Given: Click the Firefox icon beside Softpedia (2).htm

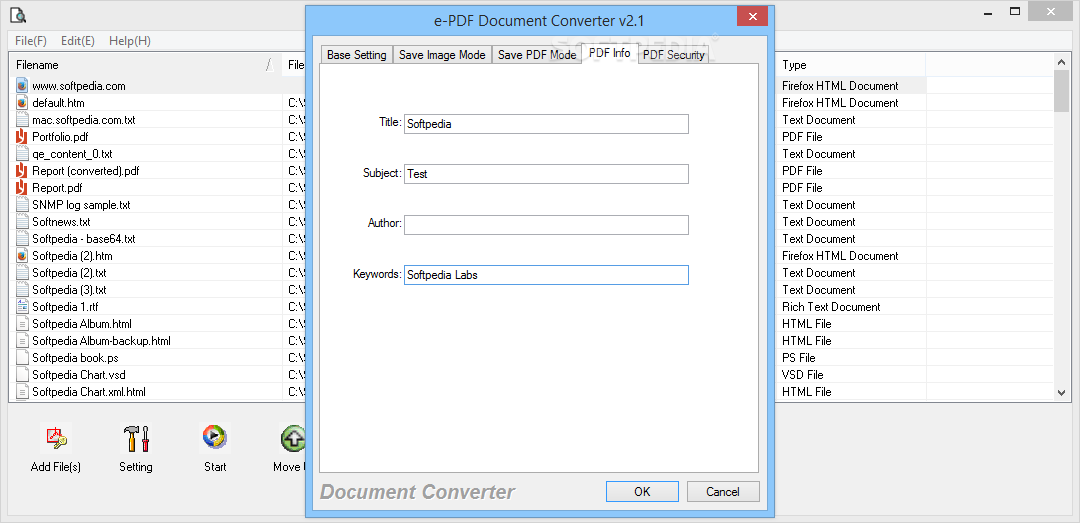Looking at the screenshot, I should pos(22,256).
